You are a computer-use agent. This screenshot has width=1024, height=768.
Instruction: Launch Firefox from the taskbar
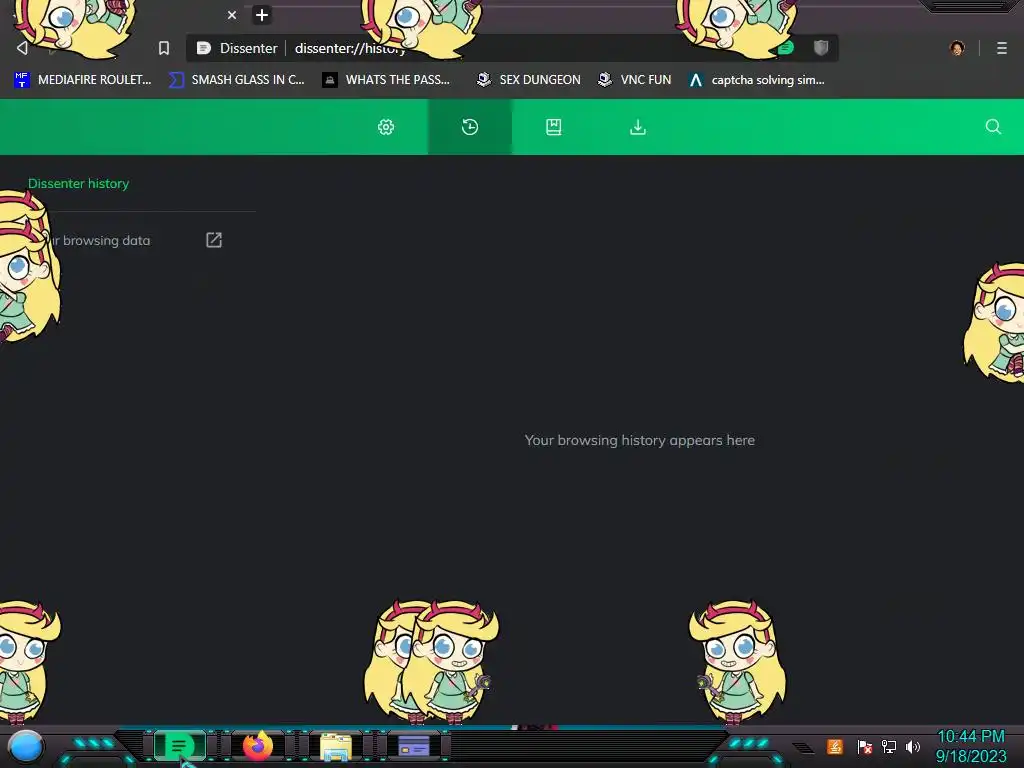tap(258, 746)
